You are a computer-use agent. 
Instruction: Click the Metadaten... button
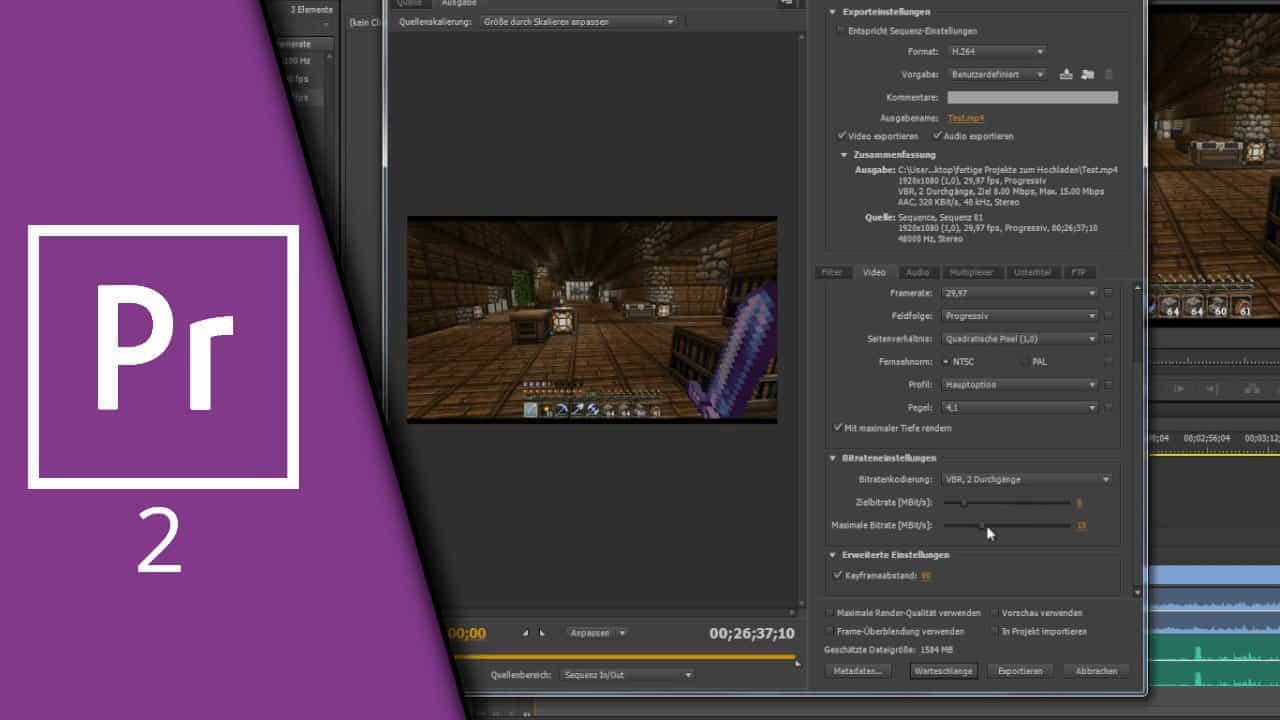(x=859, y=671)
